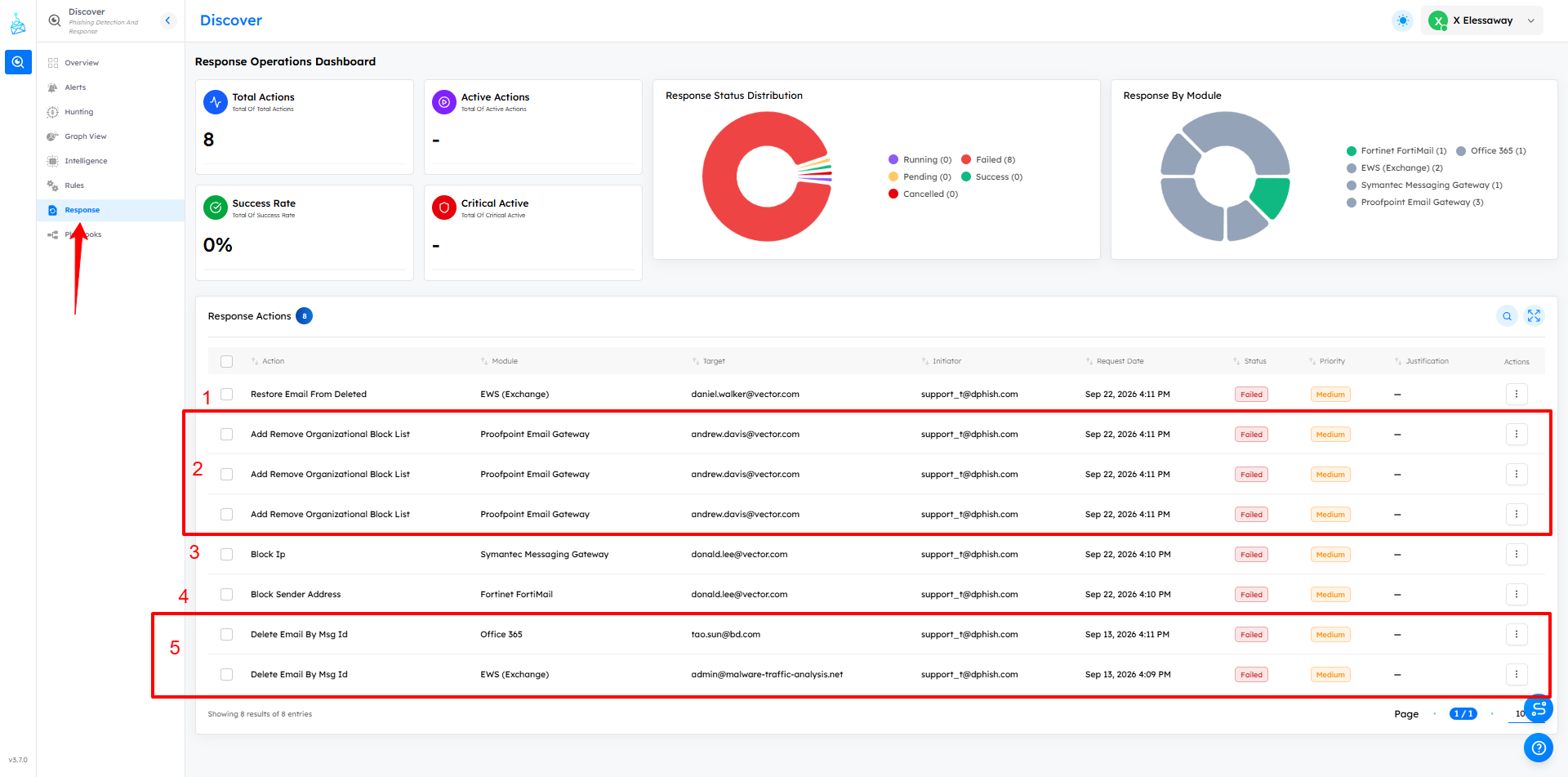Click the Critical Active shield icon
1568x777 pixels.
pyautogui.click(x=444, y=208)
